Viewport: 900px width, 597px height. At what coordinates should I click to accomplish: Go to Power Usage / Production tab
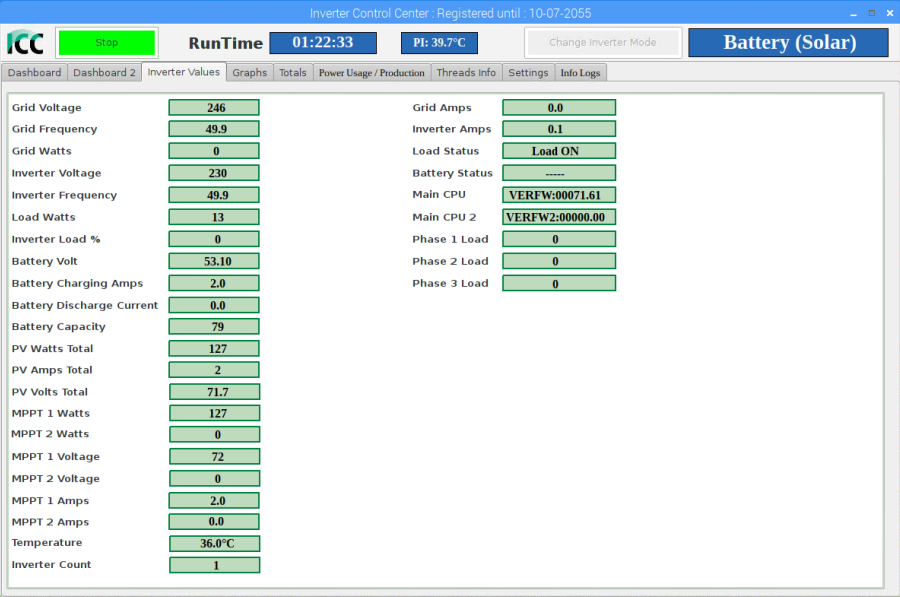click(372, 73)
